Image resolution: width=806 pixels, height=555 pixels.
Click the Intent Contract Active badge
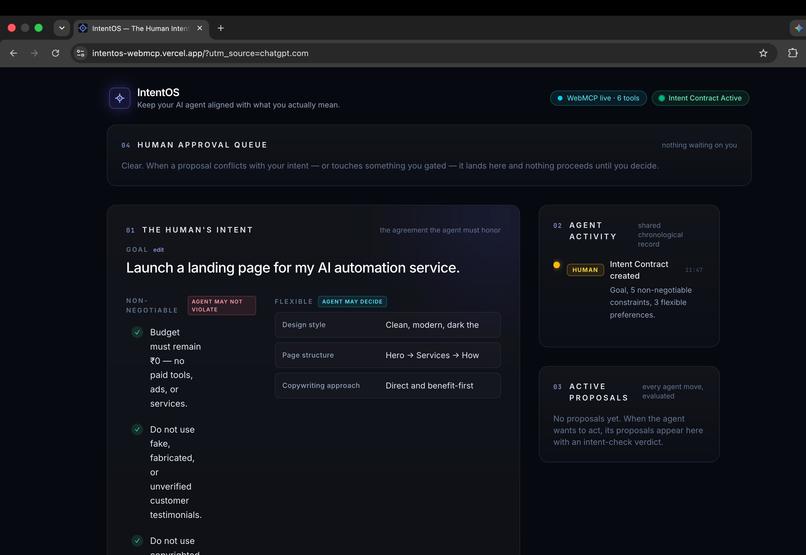coord(700,98)
